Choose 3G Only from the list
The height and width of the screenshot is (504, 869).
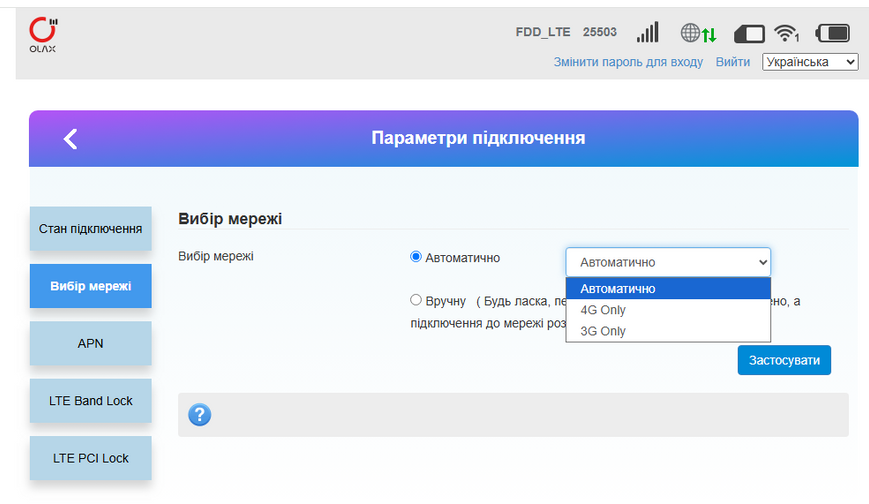click(668, 331)
